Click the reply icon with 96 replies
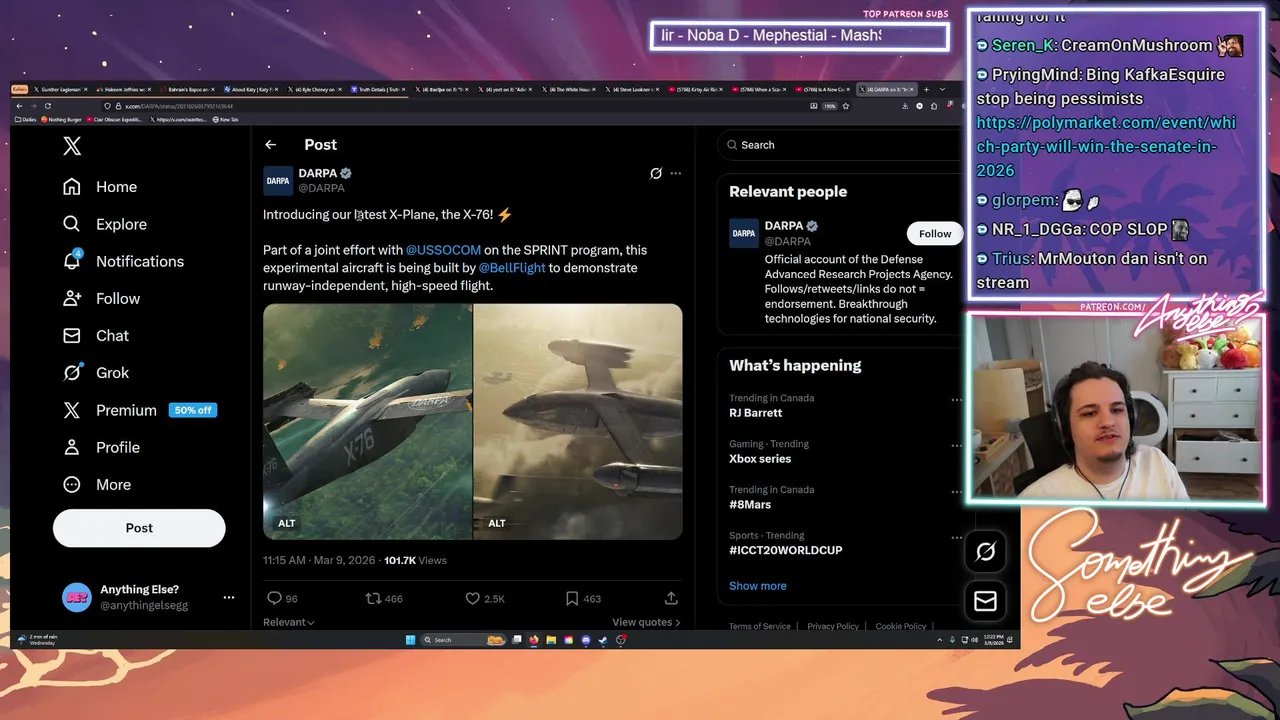The width and height of the screenshot is (1280, 720). pyautogui.click(x=274, y=598)
